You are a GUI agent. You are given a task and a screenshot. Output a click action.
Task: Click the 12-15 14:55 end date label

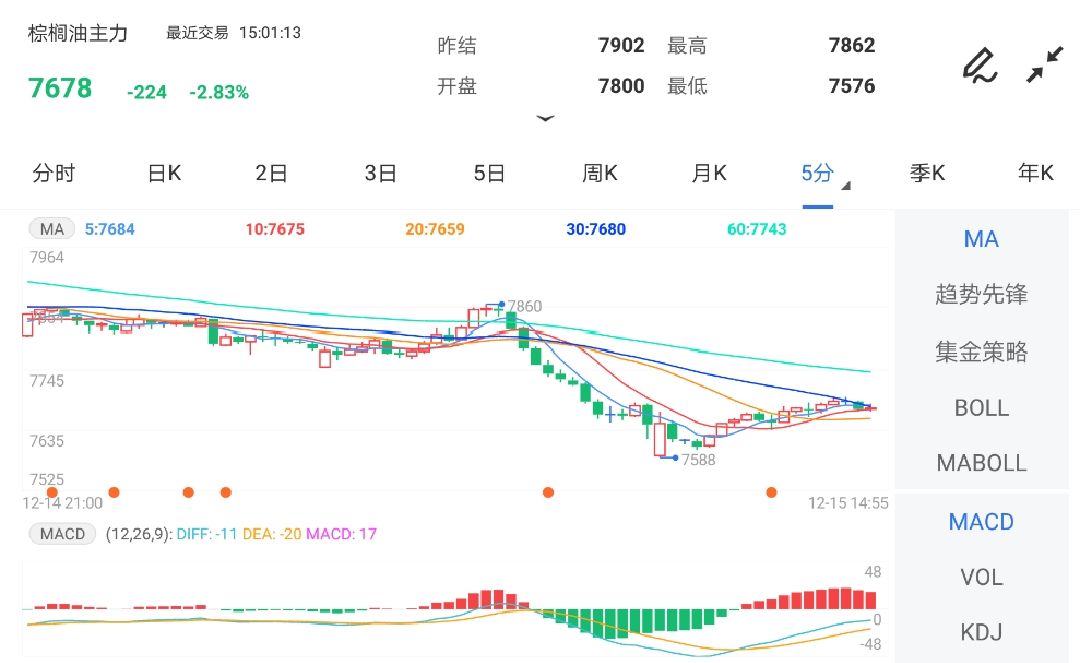tap(848, 503)
